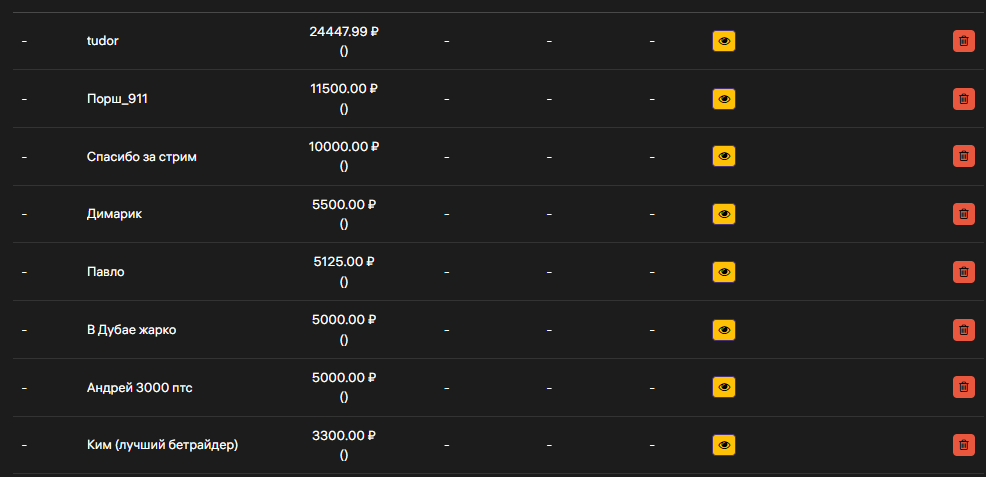Screen dimensions: 986x477
Task: Toggle visibility for Ким (лучший бетрайдер)
Action: [x=724, y=445]
